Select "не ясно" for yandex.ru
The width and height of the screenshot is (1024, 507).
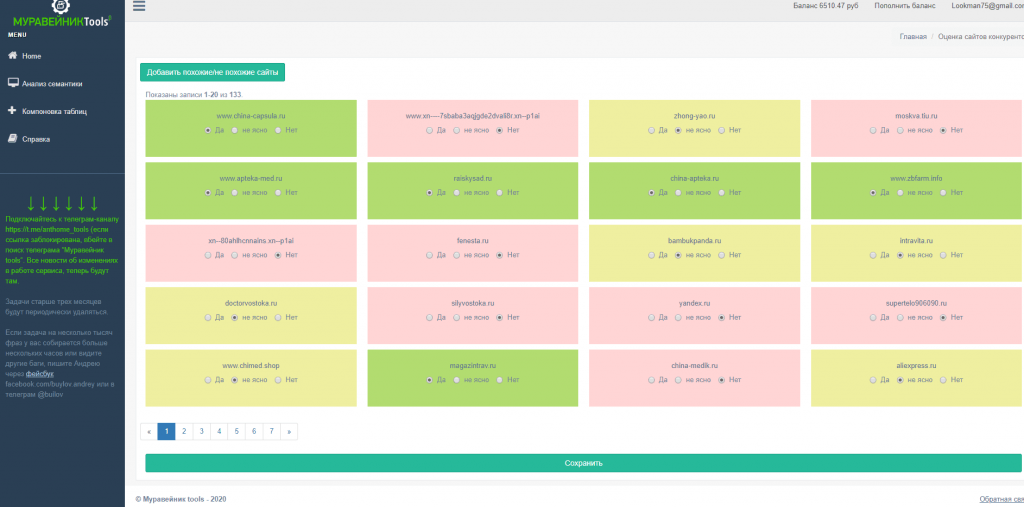[x=678, y=318]
